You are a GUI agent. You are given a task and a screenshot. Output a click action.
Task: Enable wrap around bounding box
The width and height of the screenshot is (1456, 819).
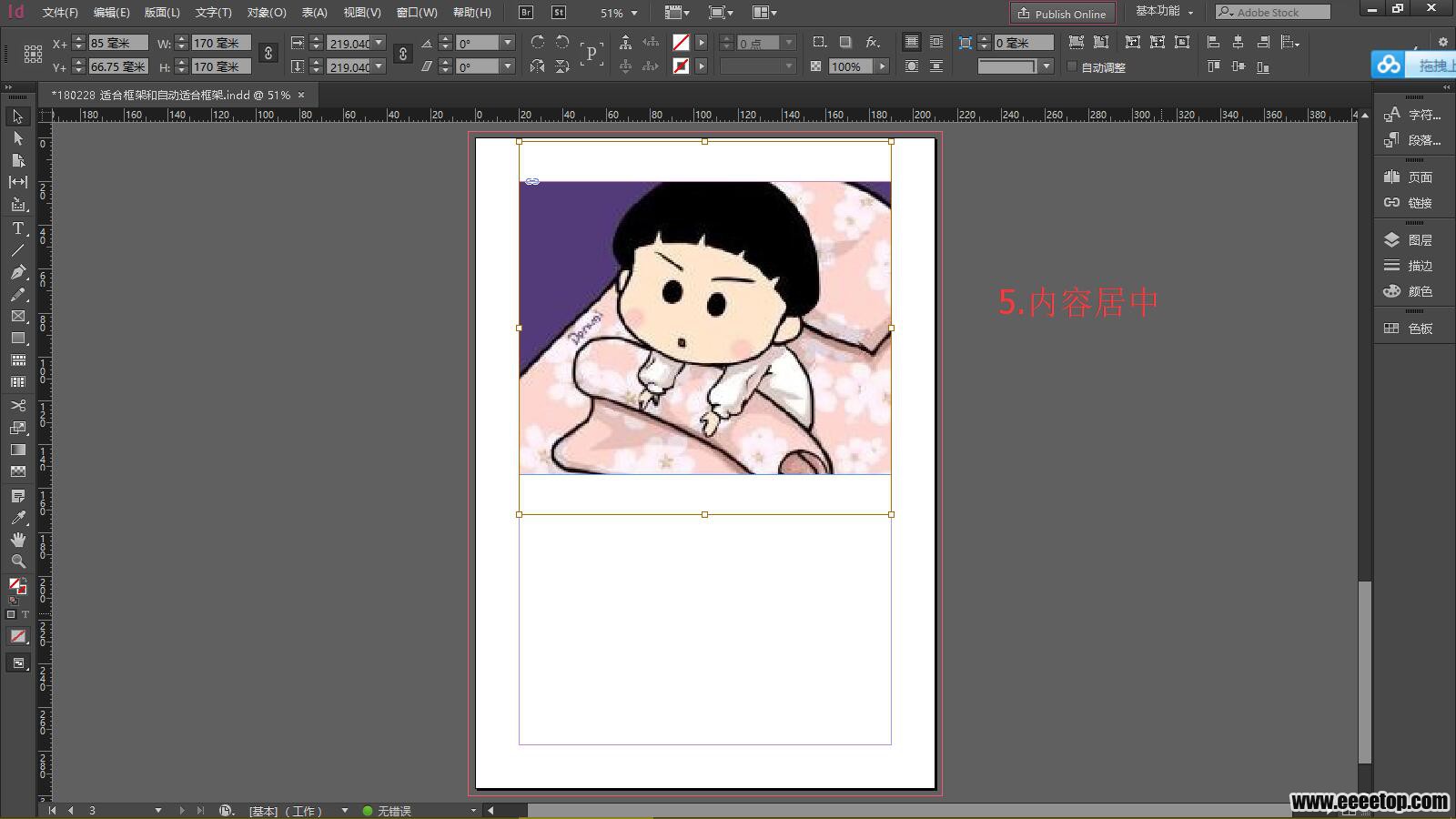(935, 42)
